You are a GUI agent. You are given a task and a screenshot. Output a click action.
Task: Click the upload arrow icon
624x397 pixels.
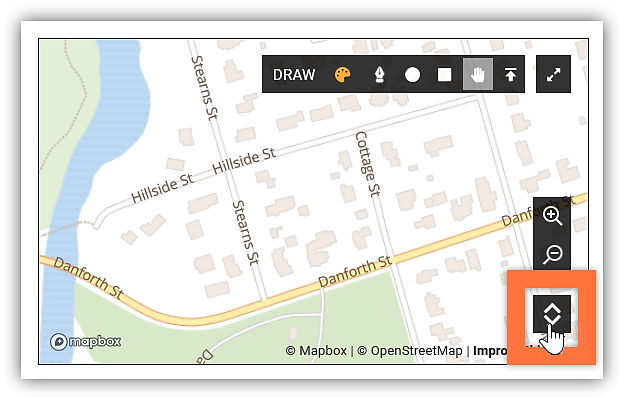coord(510,74)
